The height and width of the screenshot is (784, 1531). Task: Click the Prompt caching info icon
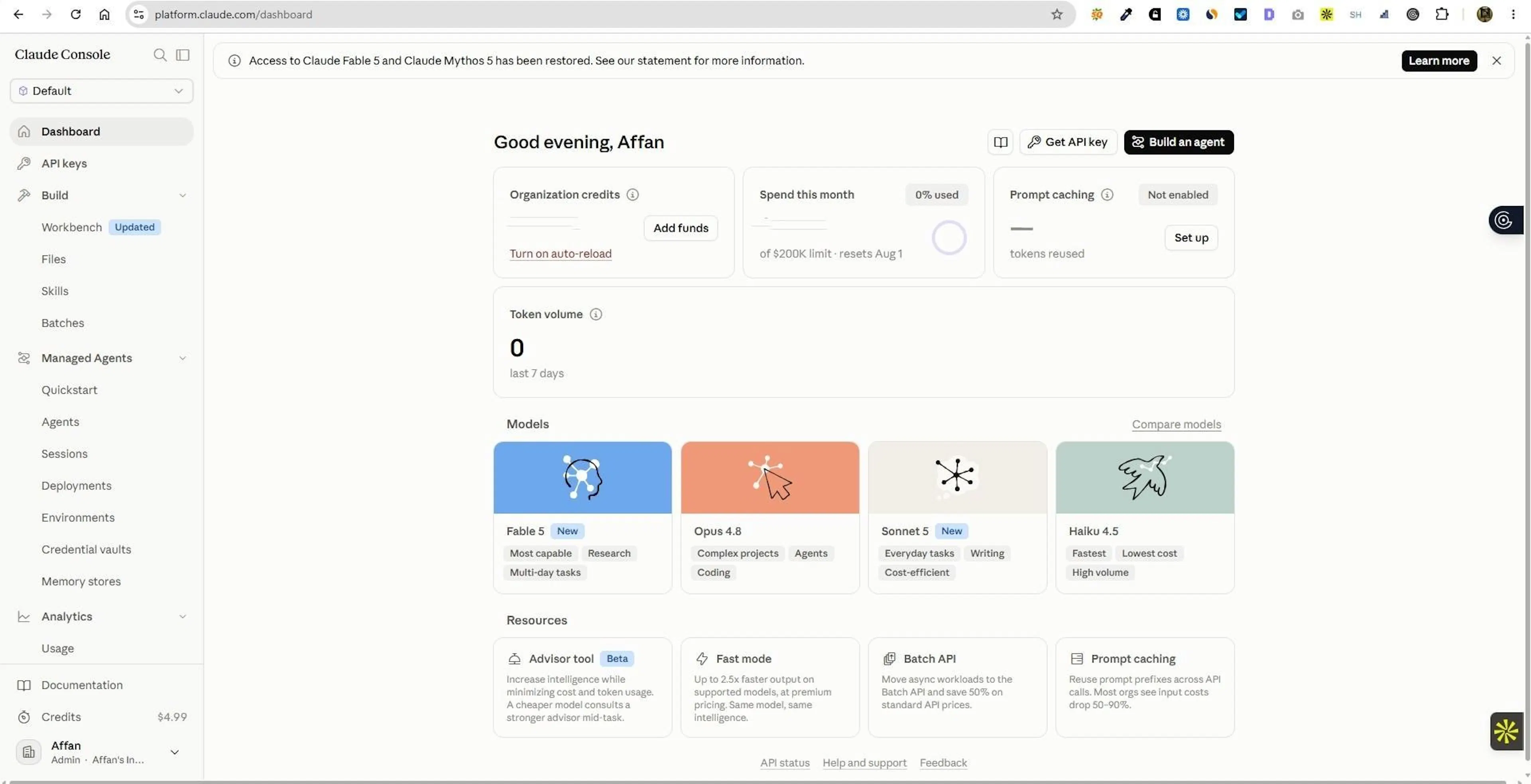(1107, 194)
